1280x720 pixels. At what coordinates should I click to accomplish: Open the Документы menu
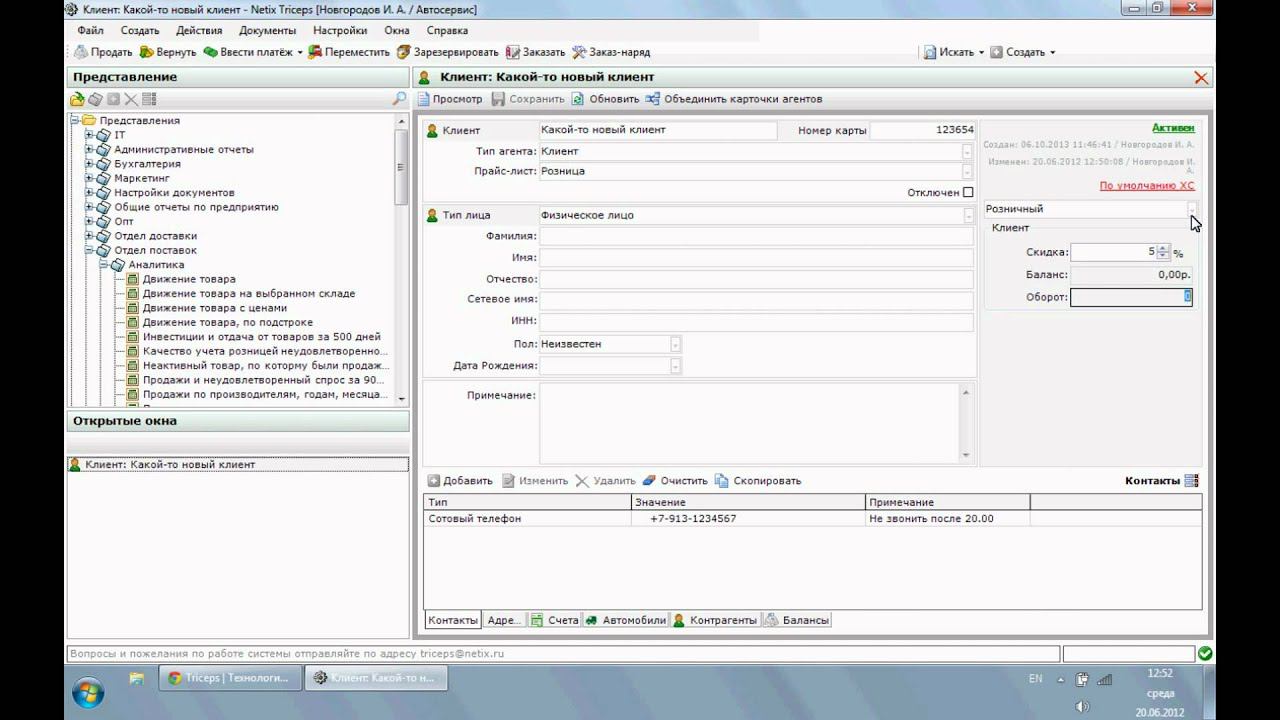click(x=267, y=30)
